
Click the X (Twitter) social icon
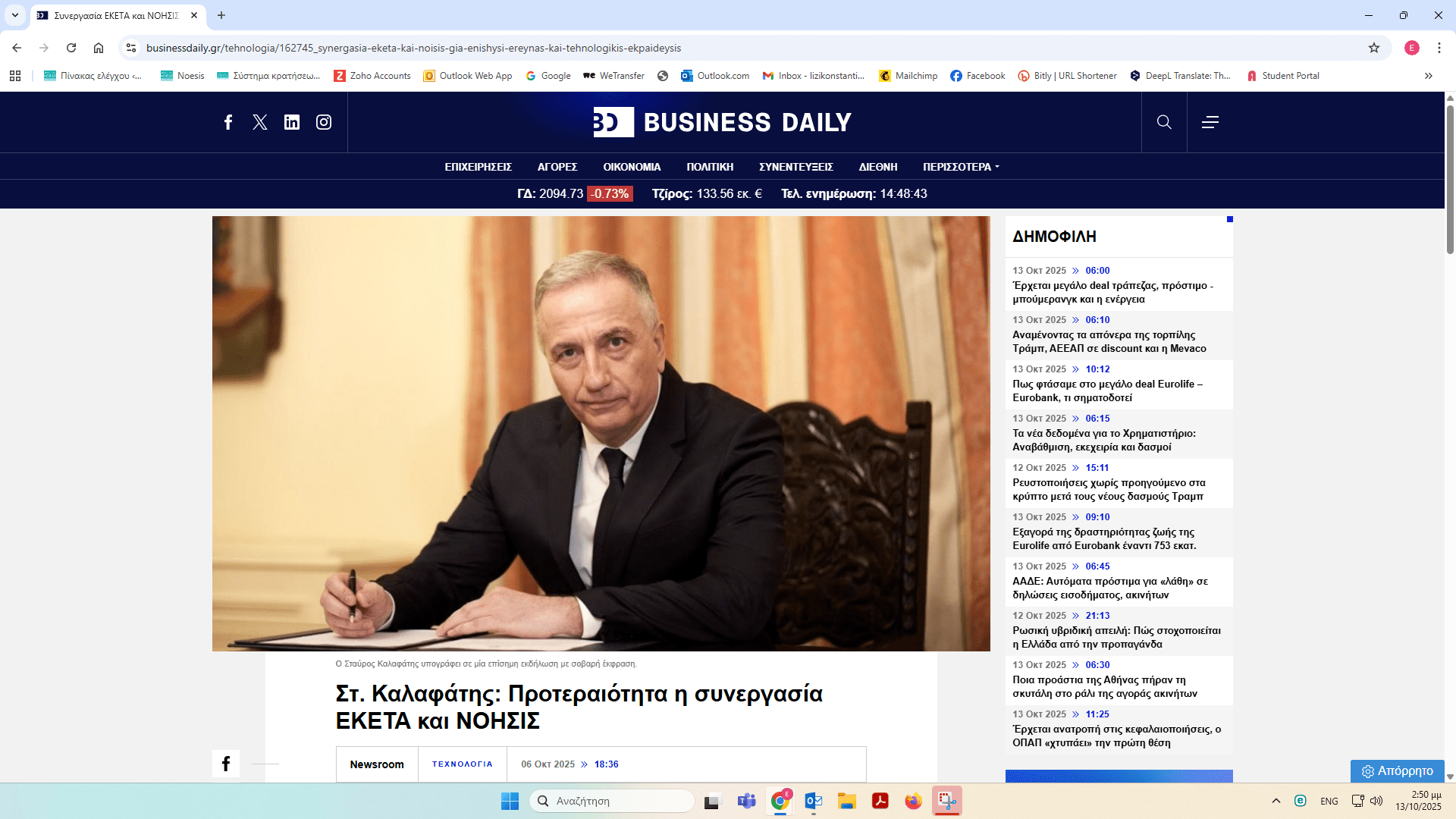pos(260,122)
